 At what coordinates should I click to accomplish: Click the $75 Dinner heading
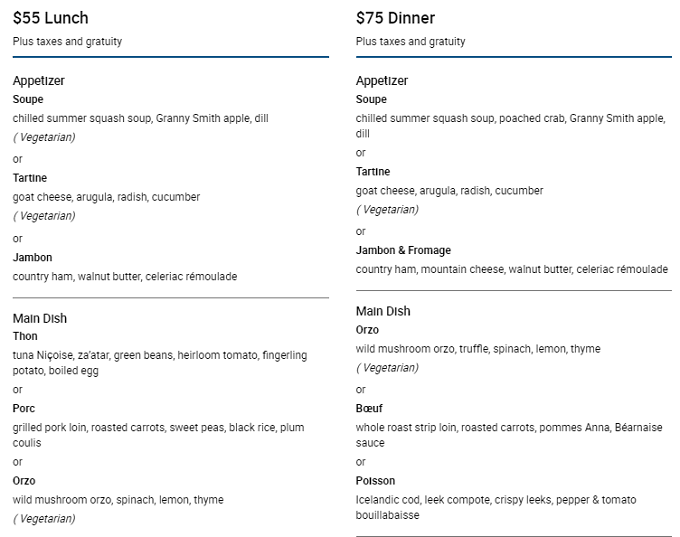click(395, 18)
